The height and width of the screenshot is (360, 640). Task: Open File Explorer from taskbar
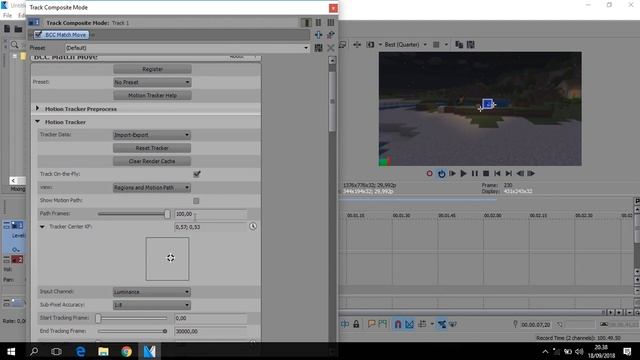[103, 351]
